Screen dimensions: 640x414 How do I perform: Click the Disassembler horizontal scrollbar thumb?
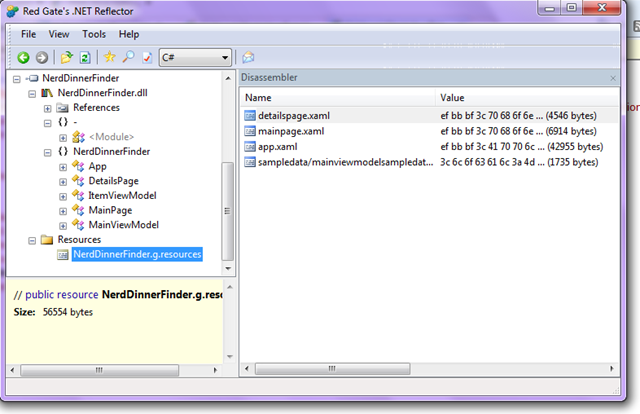[x=332, y=369]
